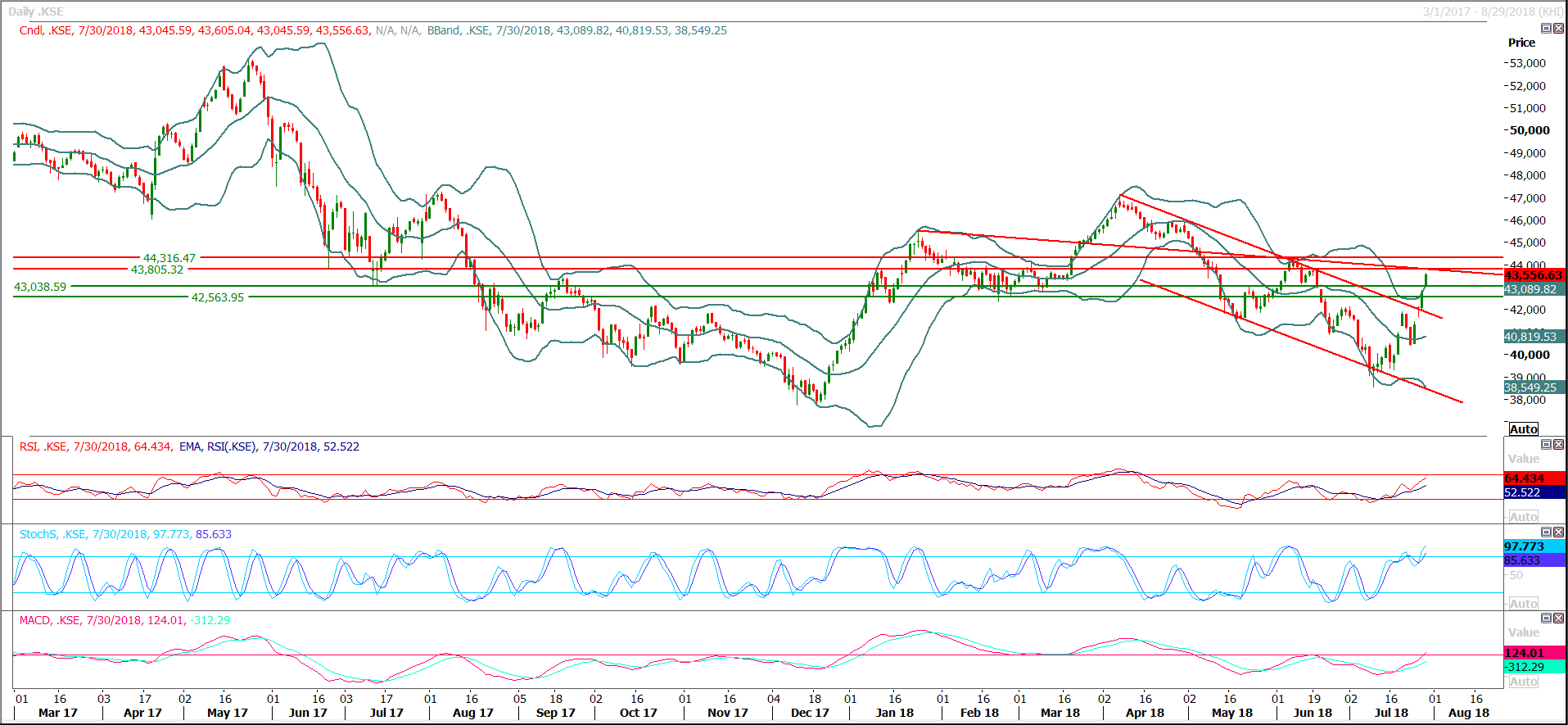Open the Daily .KSE interval title

36,11
